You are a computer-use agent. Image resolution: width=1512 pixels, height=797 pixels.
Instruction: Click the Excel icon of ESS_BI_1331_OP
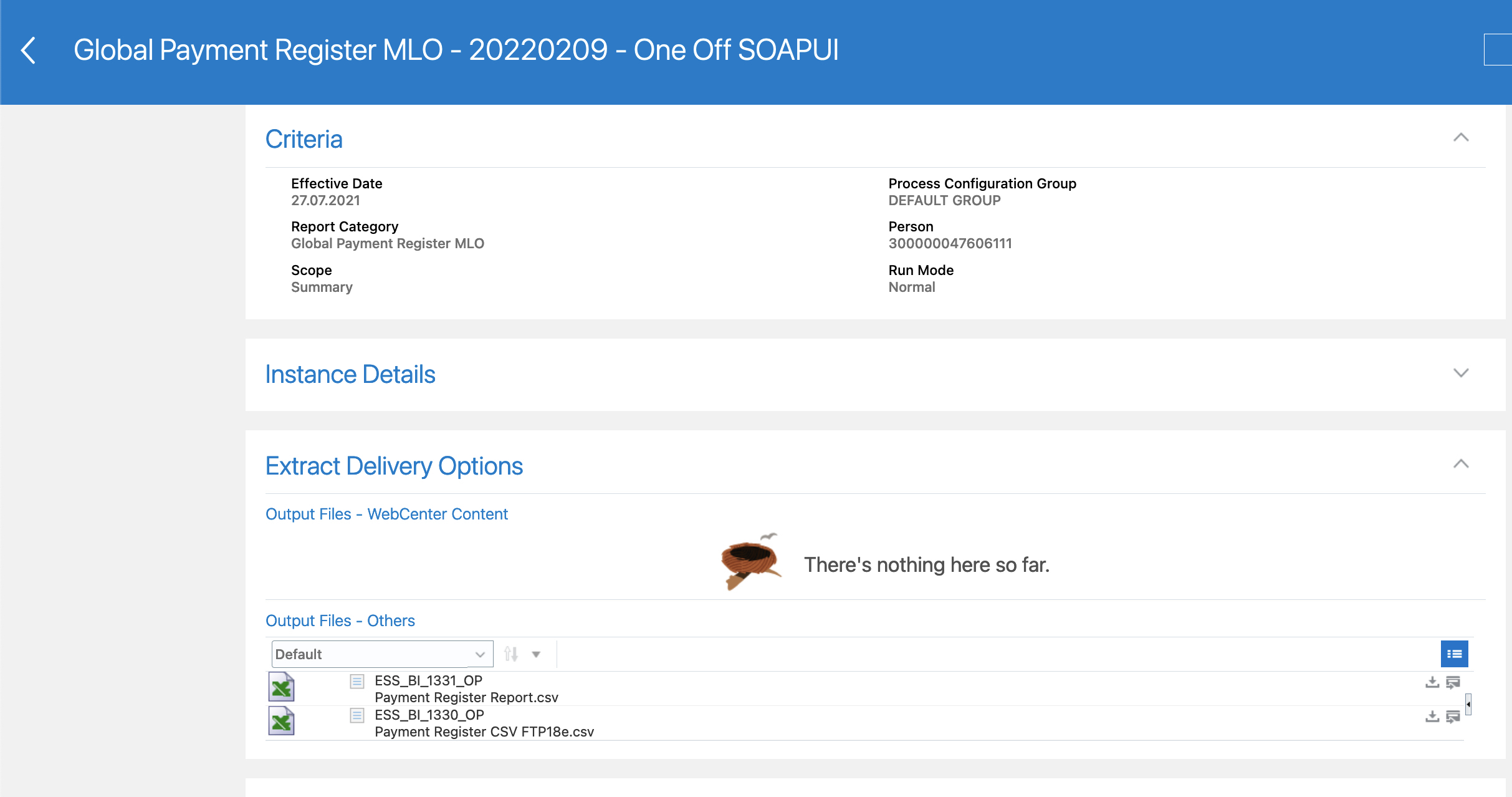tap(282, 687)
